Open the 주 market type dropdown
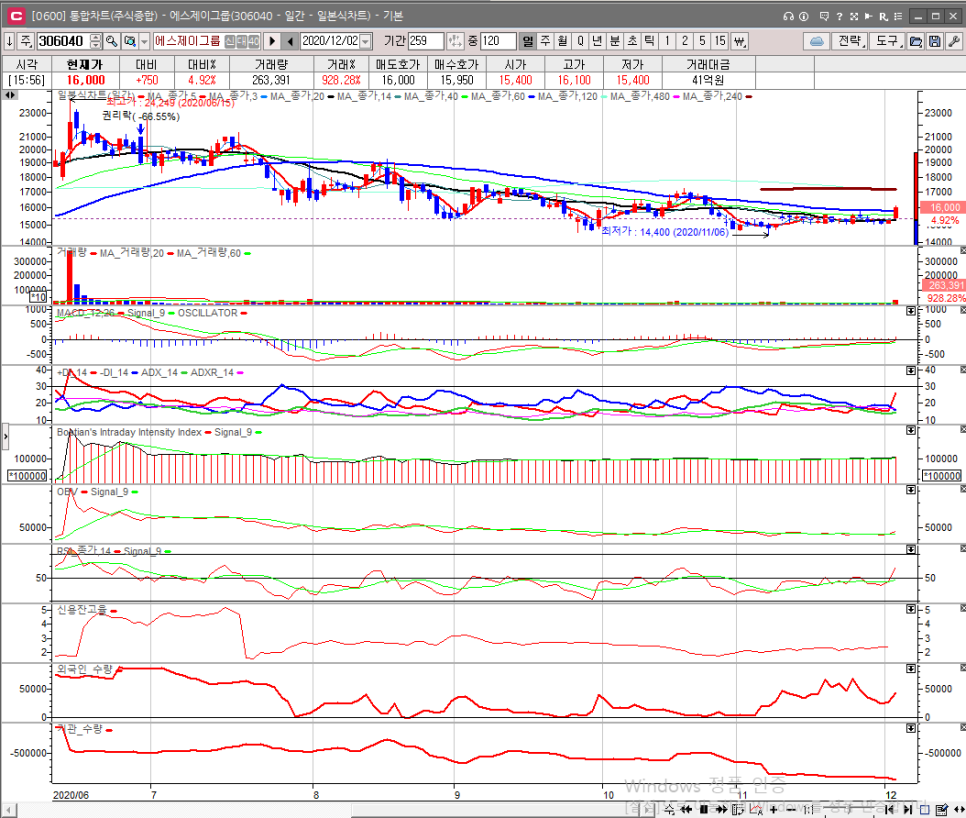The height and width of the screenshot is (818, 966). pos(25,41)
